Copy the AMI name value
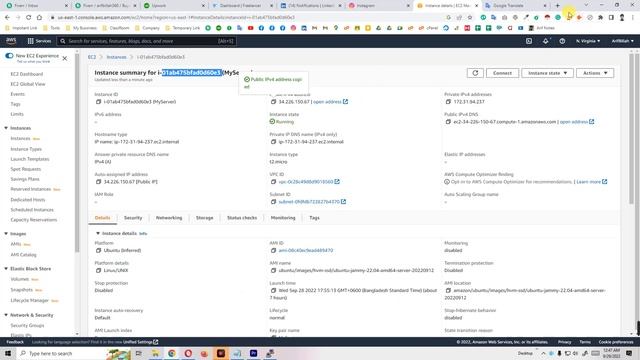The height and width of the screenshot is (360, 640). pos(273,270)
